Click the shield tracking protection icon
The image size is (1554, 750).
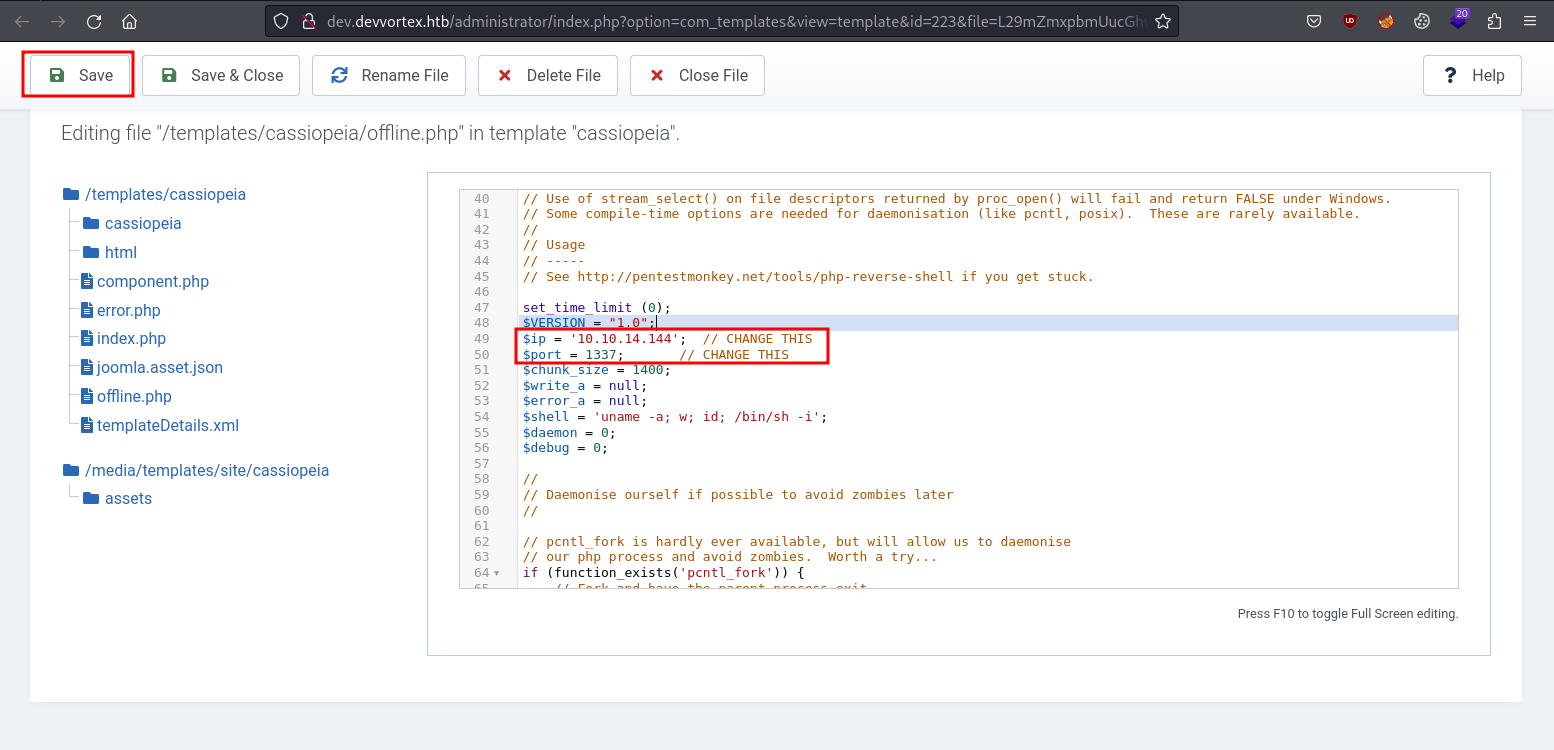click(x=281, y=21)
